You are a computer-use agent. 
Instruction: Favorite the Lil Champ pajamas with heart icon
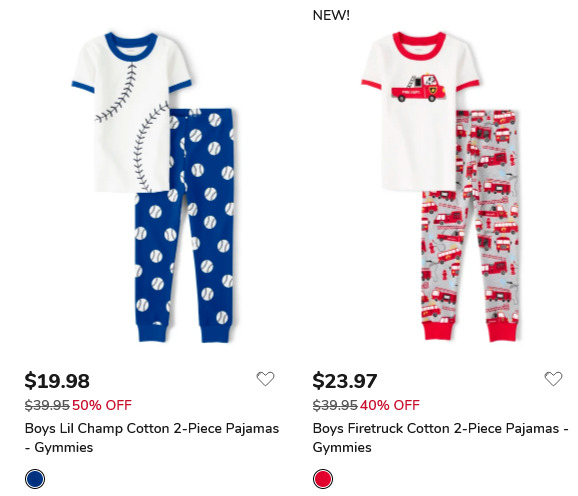click(265, 378)
